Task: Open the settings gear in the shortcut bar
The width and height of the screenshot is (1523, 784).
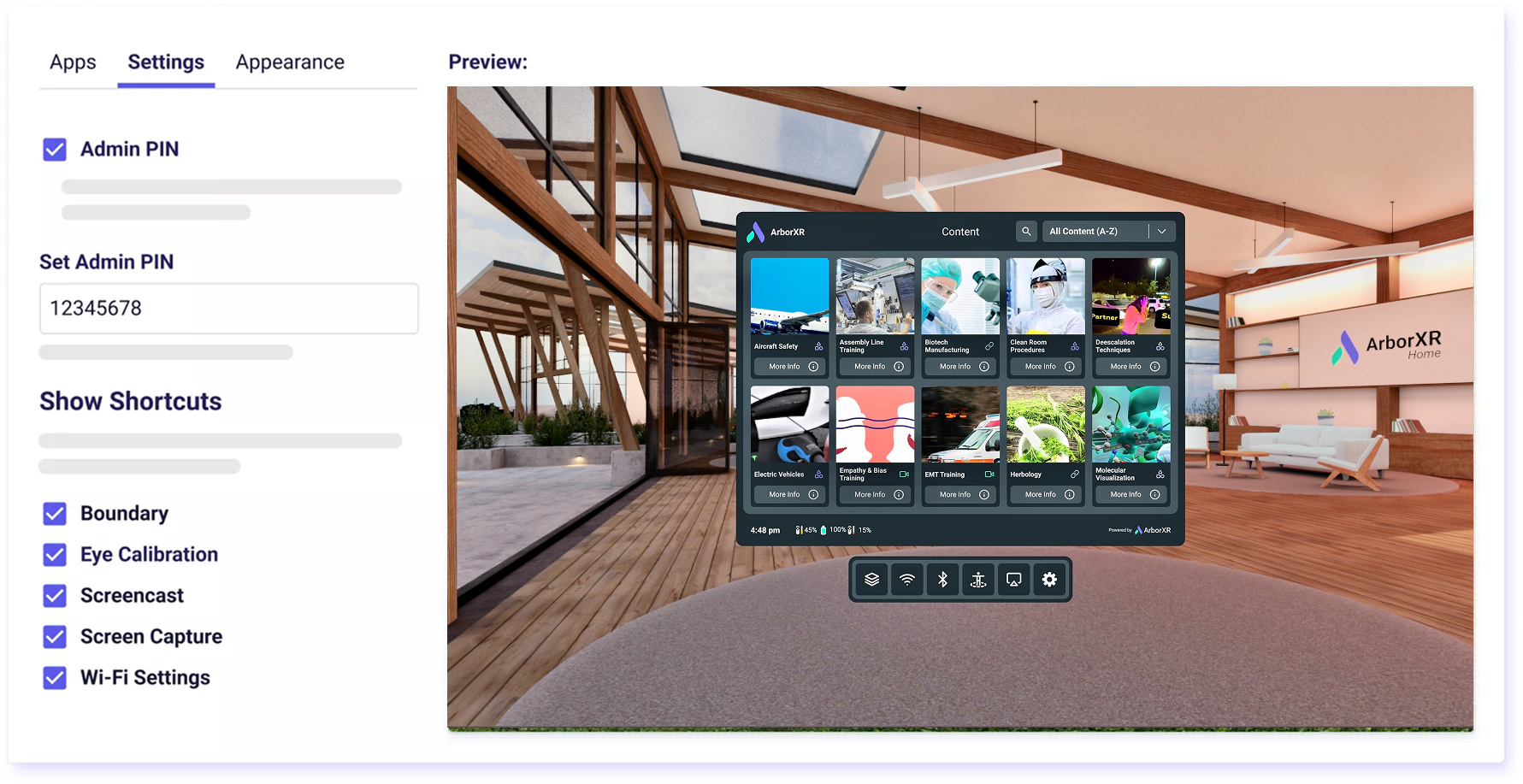Action: pos(1049,580)
